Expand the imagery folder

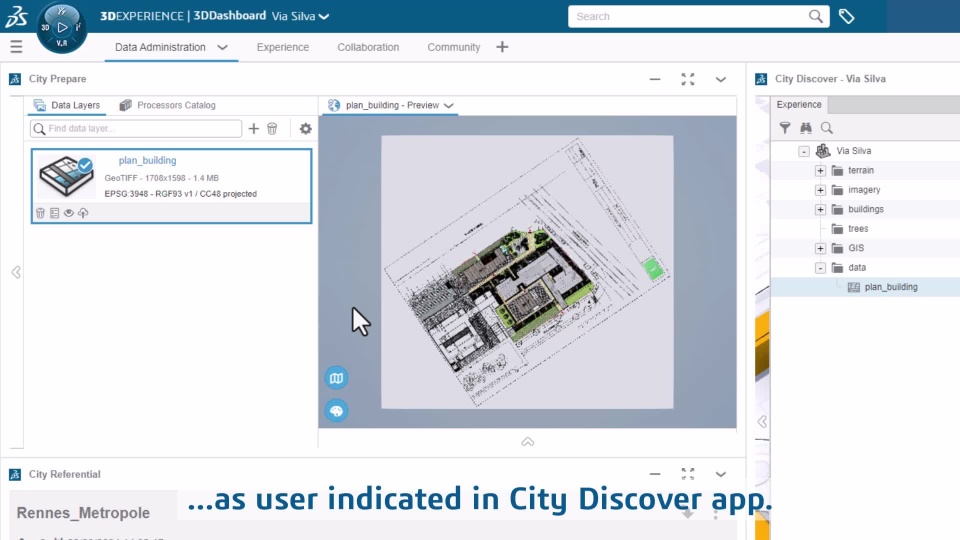[x=820, y=190]
